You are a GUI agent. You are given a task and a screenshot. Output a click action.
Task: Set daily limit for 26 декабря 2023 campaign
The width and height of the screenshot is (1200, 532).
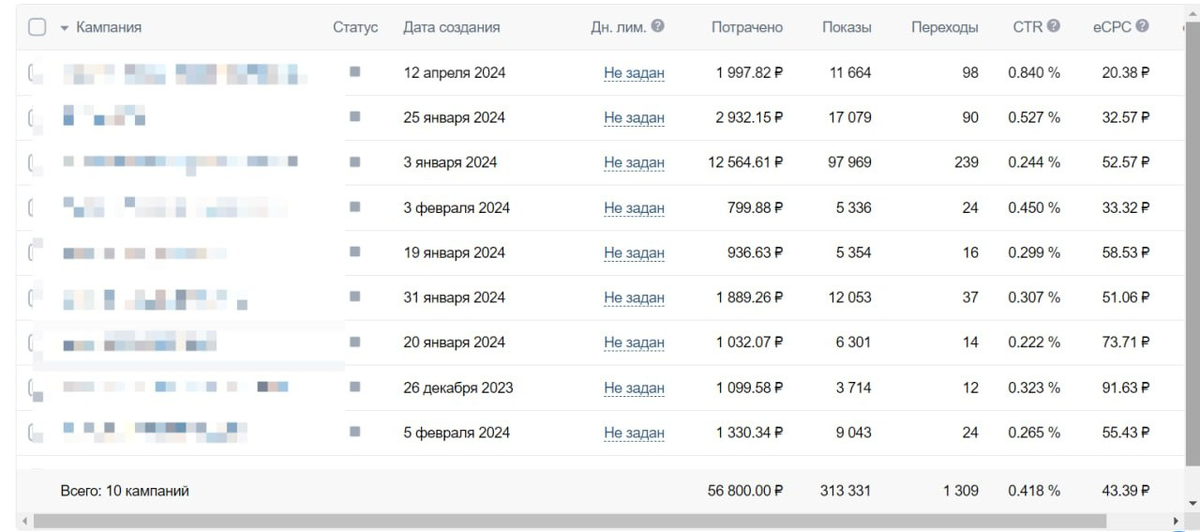[x=634, y=388]
